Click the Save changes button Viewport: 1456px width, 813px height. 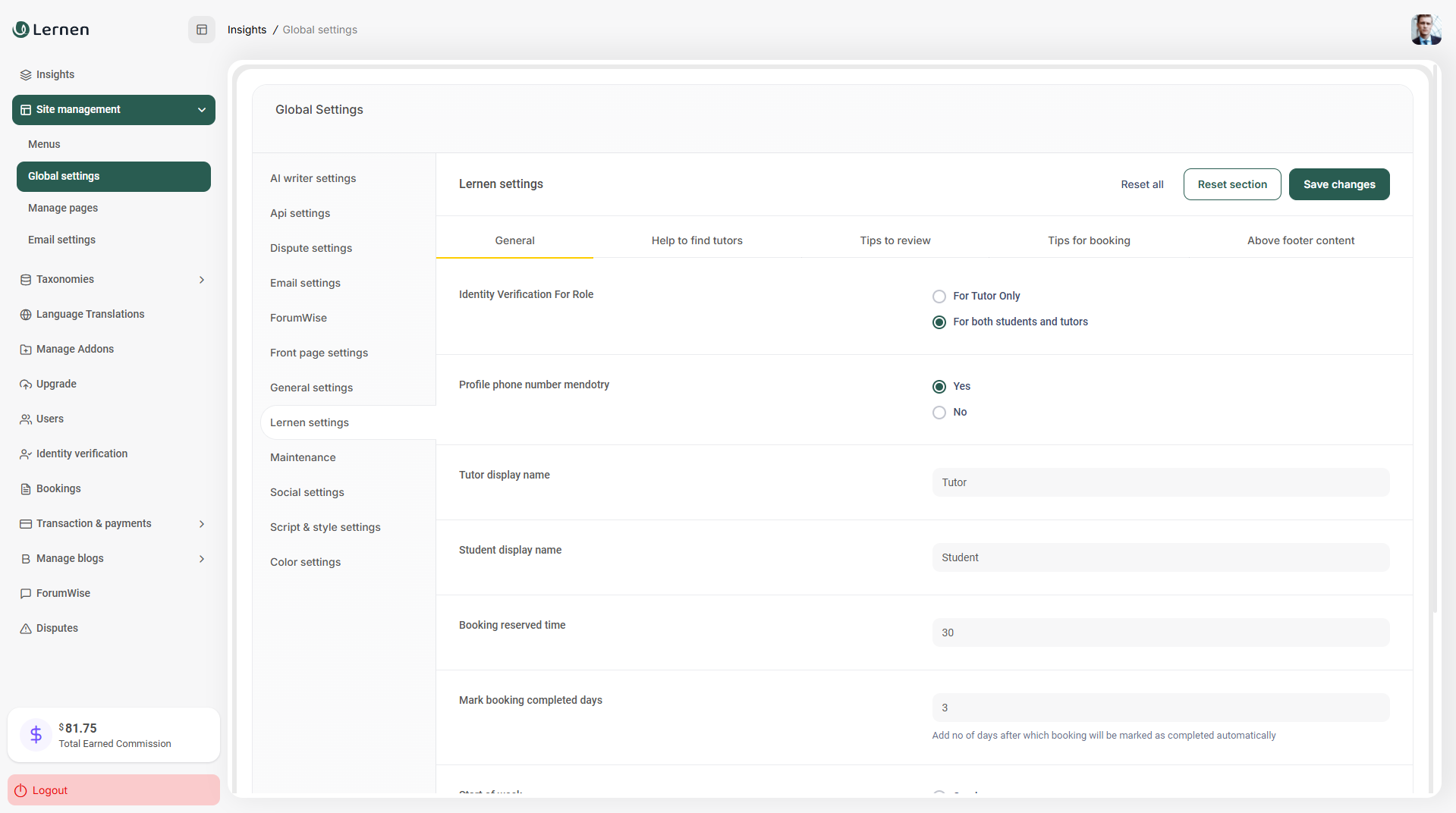click(1338, 184)
